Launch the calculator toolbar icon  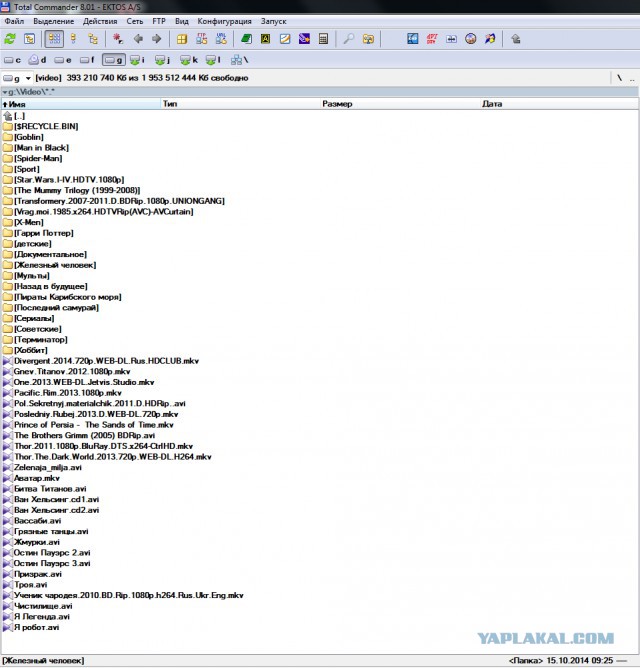tap(323, 39)
